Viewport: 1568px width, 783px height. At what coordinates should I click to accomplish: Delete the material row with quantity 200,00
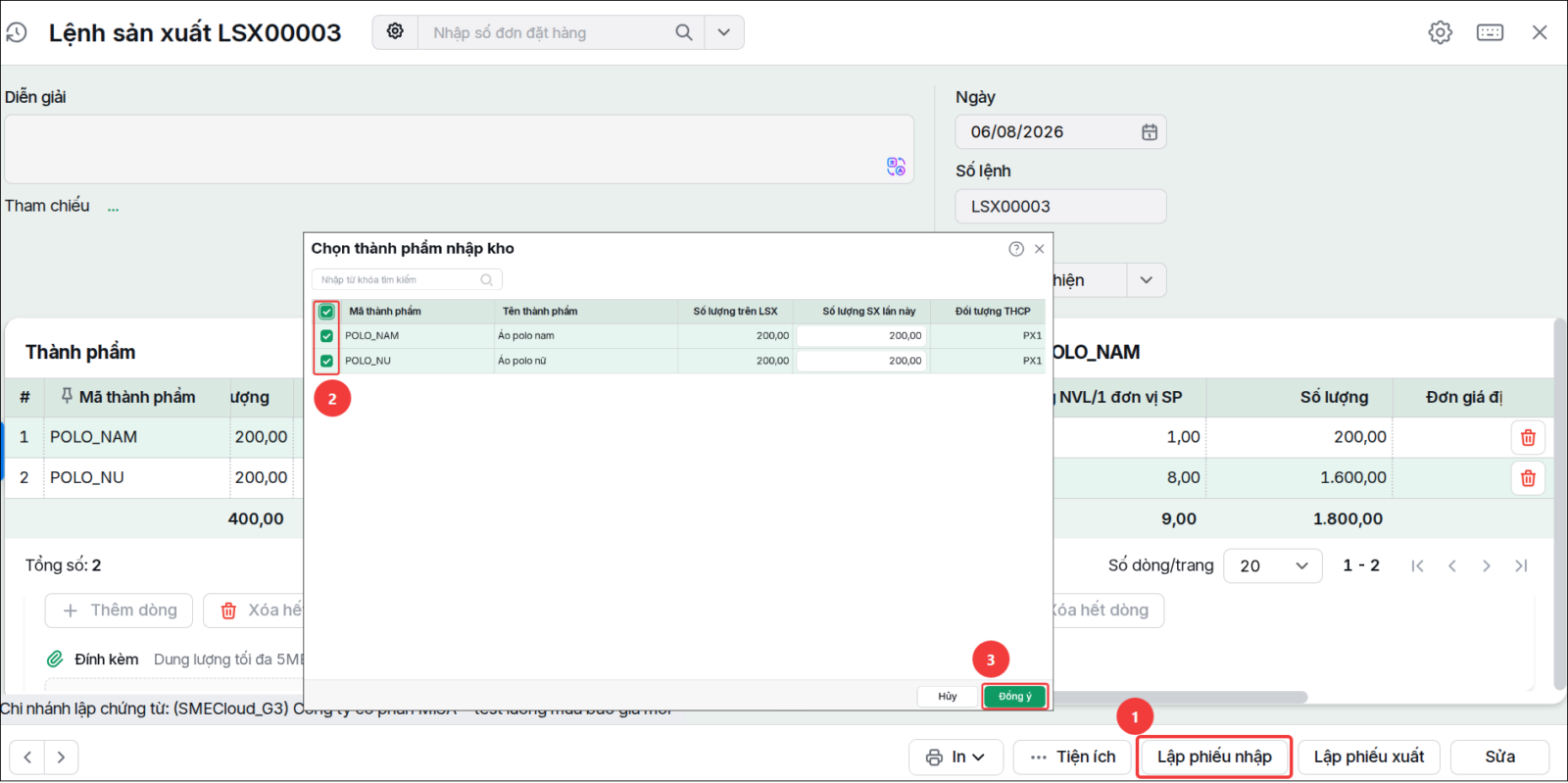1528,437
